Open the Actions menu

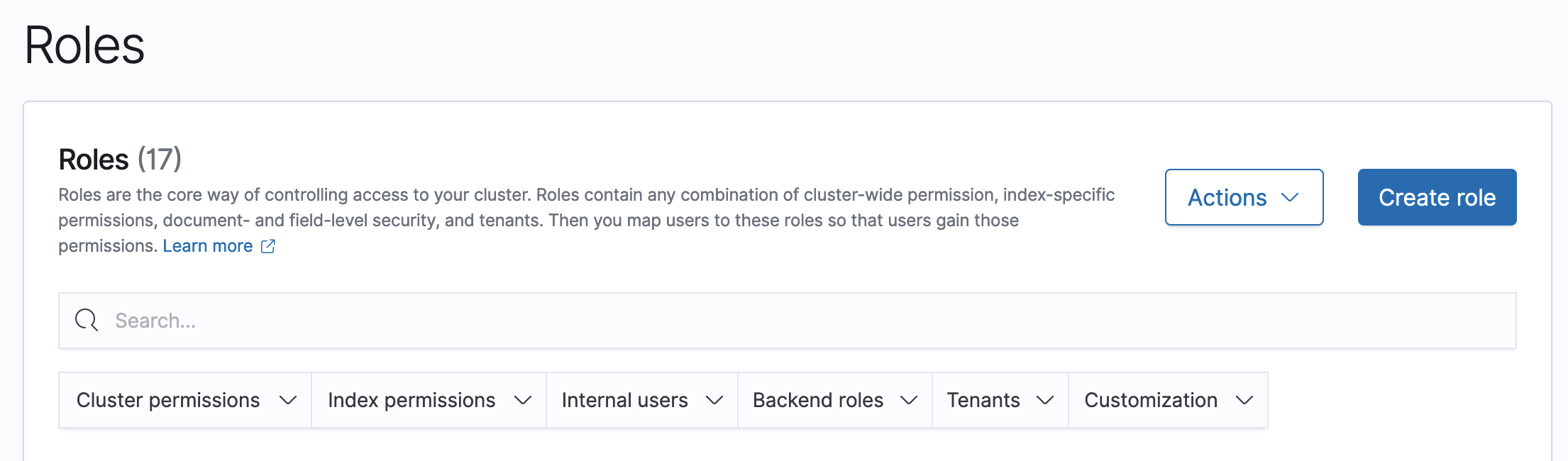pyautogui.click(x=1244, y=198)
